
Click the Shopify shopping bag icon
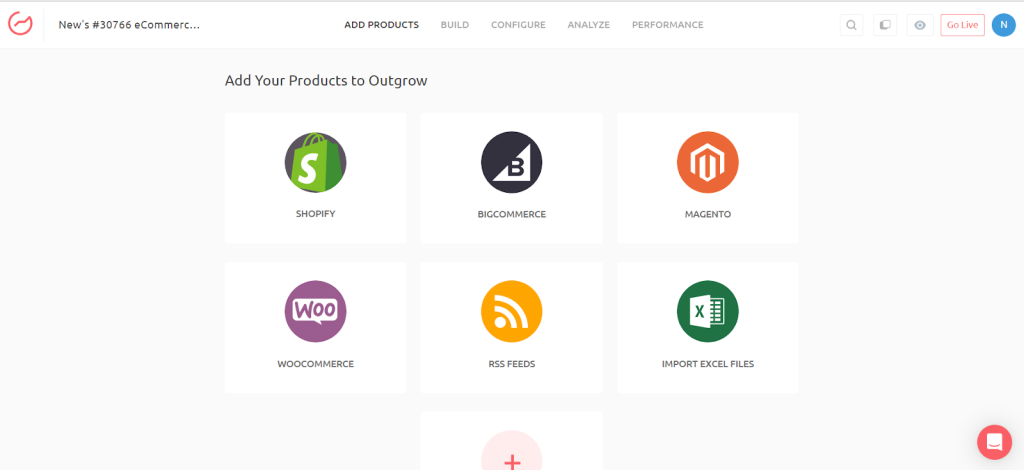315,162
